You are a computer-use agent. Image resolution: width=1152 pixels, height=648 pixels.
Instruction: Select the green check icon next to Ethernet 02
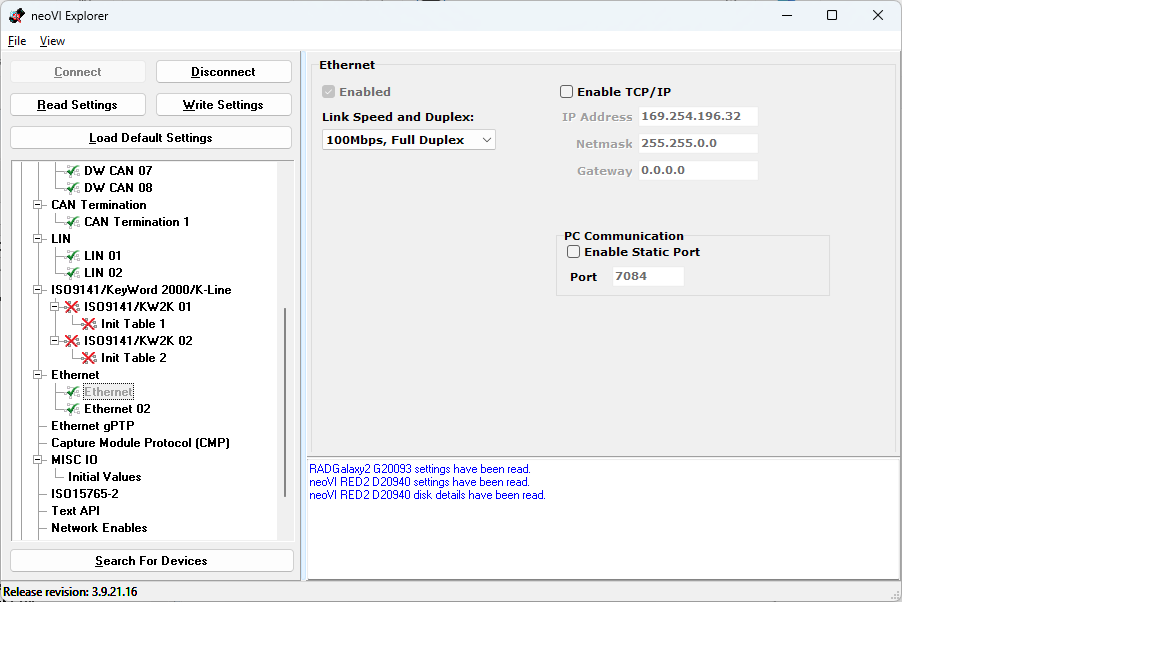[x=70, y=408]
